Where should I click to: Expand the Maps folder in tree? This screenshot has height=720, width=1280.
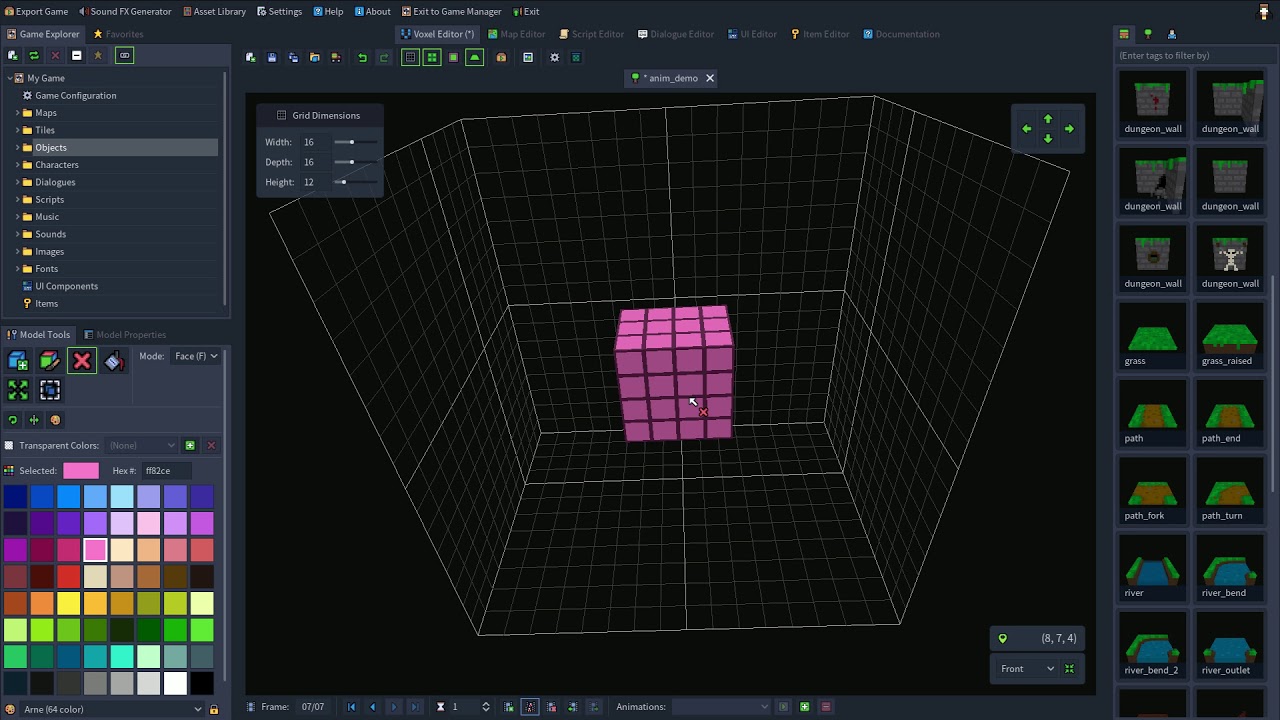click(18, 113)
